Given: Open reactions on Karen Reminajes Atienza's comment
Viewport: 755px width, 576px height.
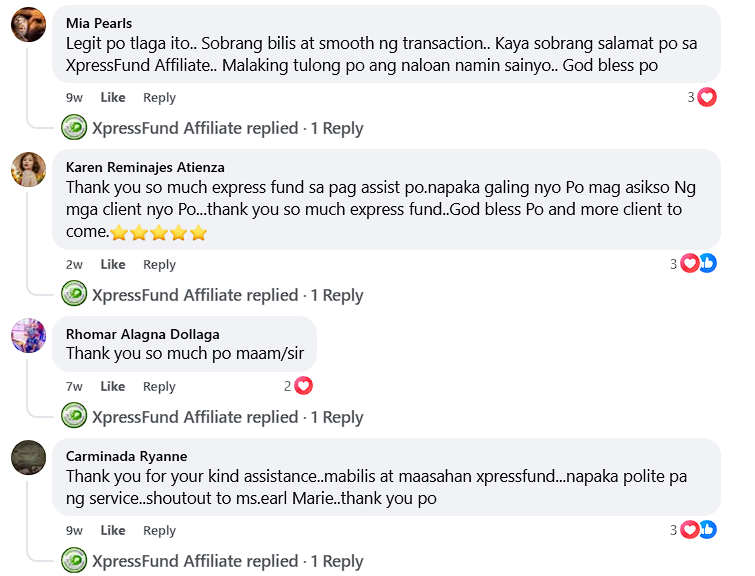Looking at the screenshot, I should point(698,264).
